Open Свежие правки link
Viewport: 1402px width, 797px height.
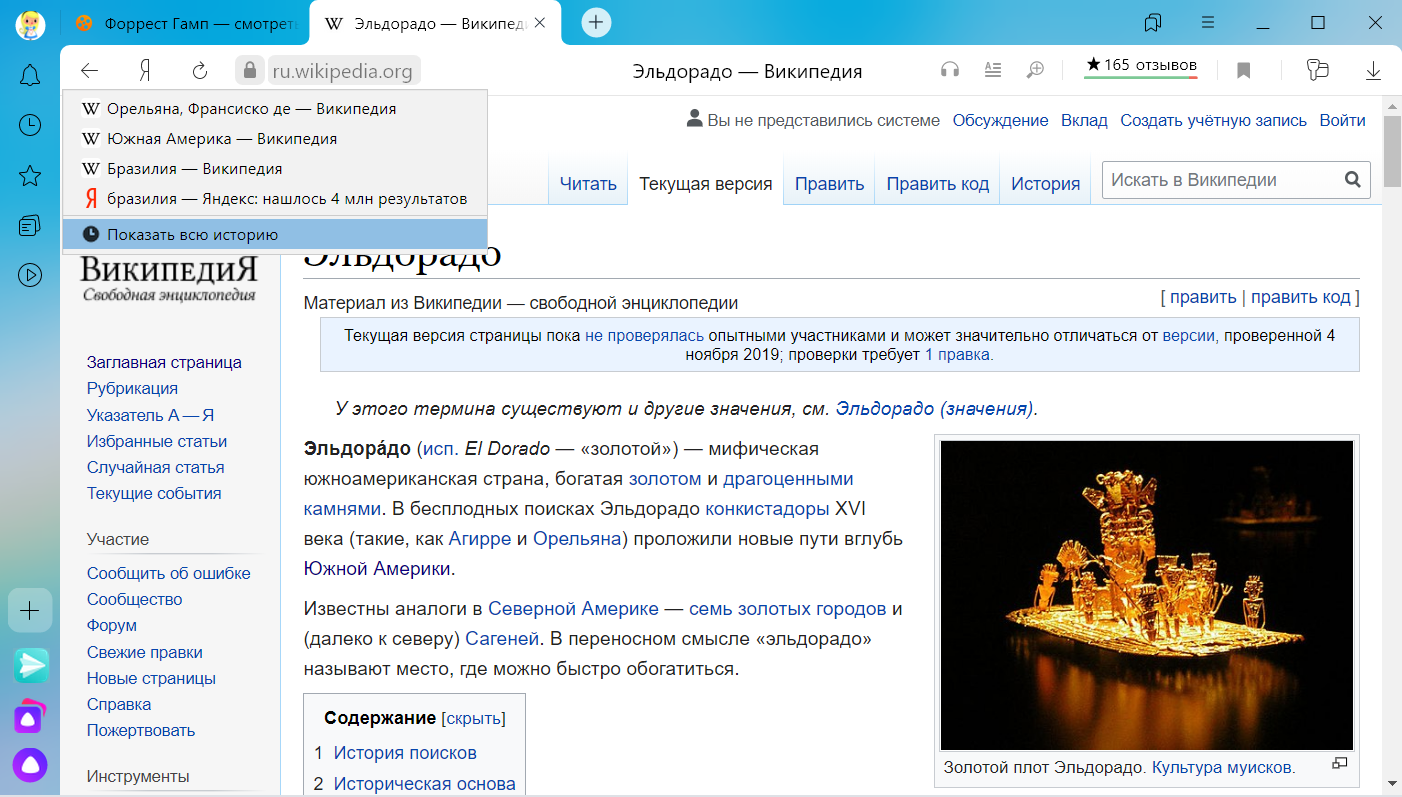[x=144, y=652]
